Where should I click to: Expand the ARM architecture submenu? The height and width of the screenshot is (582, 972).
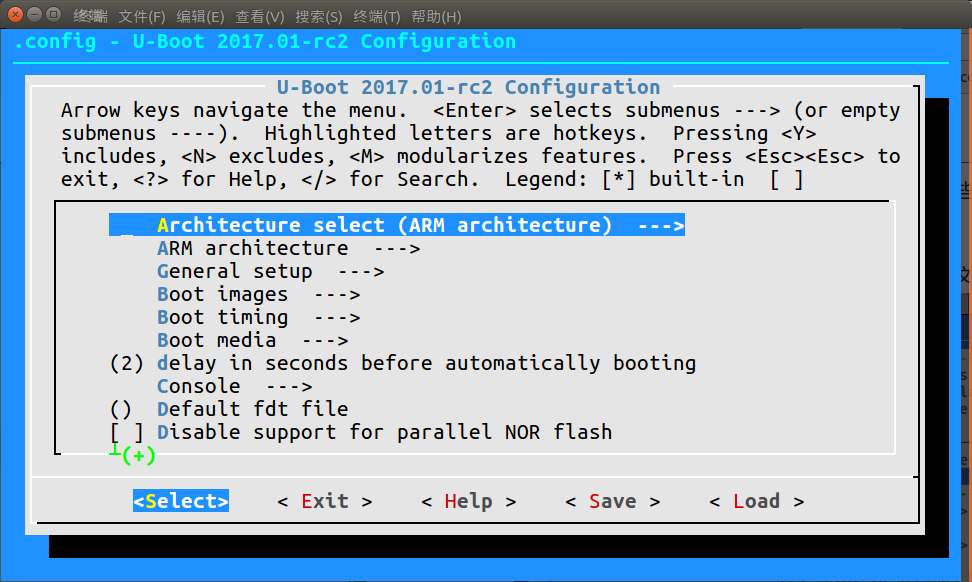coord(288,249)
